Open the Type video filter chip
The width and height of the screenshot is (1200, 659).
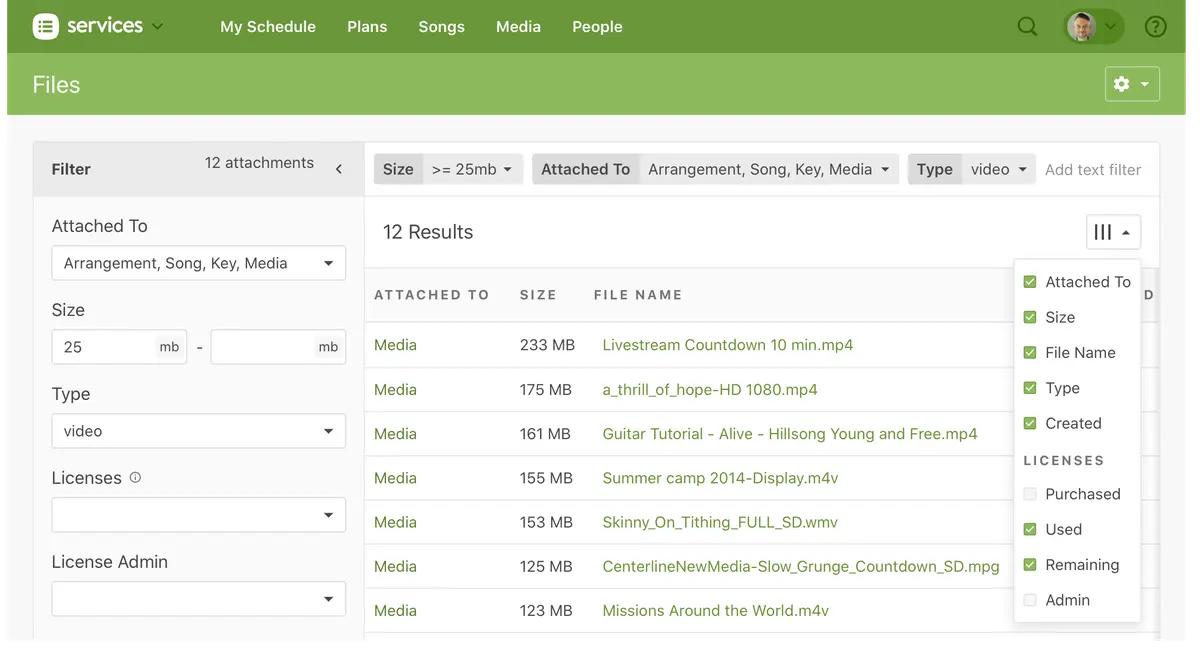(972, 169)
